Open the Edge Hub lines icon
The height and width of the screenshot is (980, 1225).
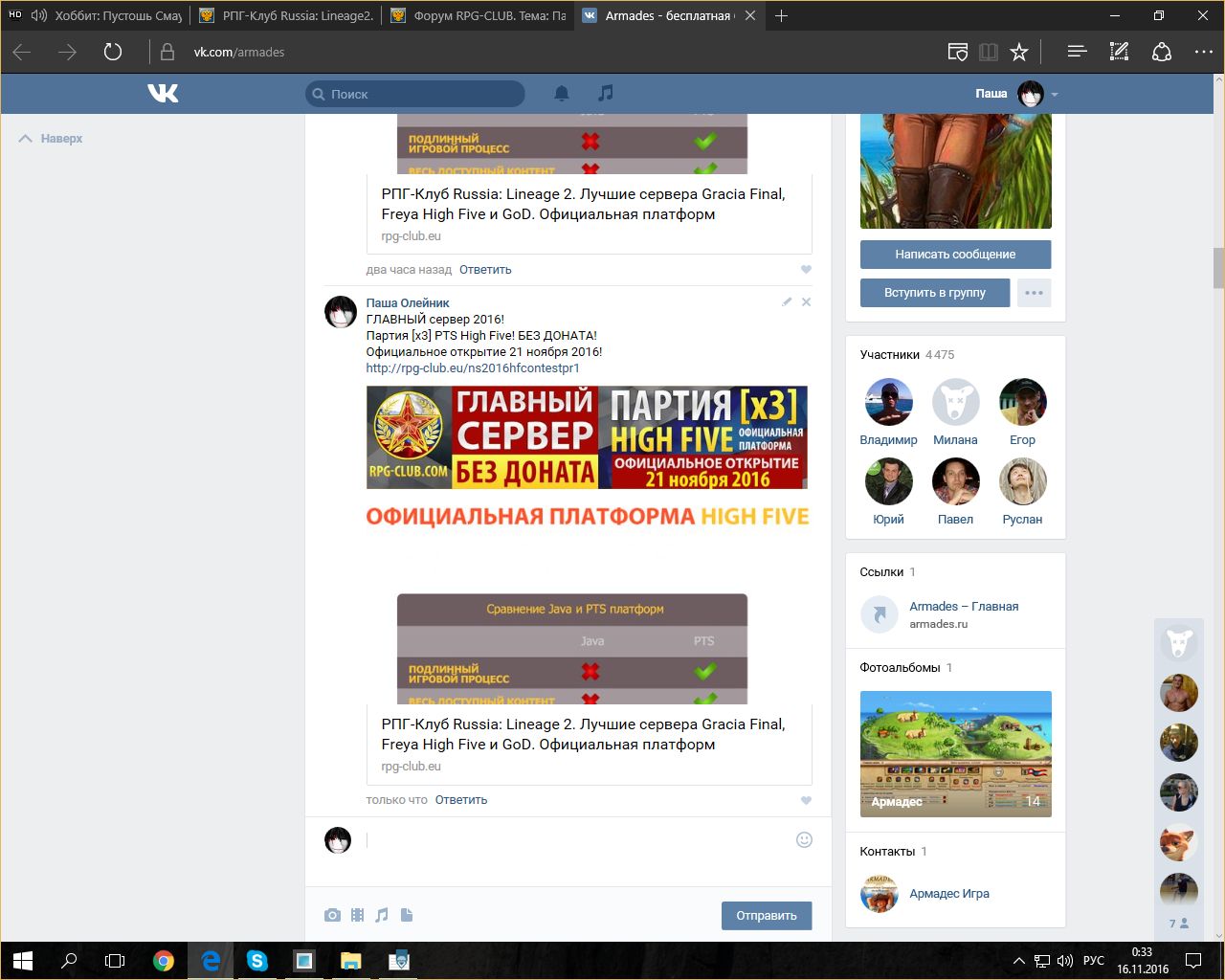click(x=1077, y=52)
